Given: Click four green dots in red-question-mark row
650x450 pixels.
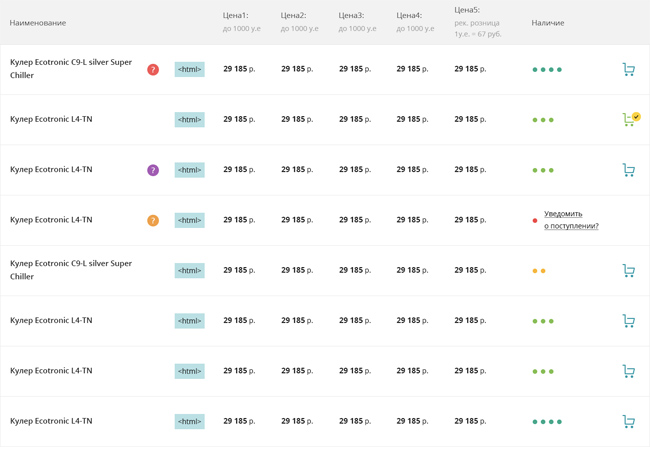Looking at the screenshot, I should pyautogui.click(x=547, y=70).
